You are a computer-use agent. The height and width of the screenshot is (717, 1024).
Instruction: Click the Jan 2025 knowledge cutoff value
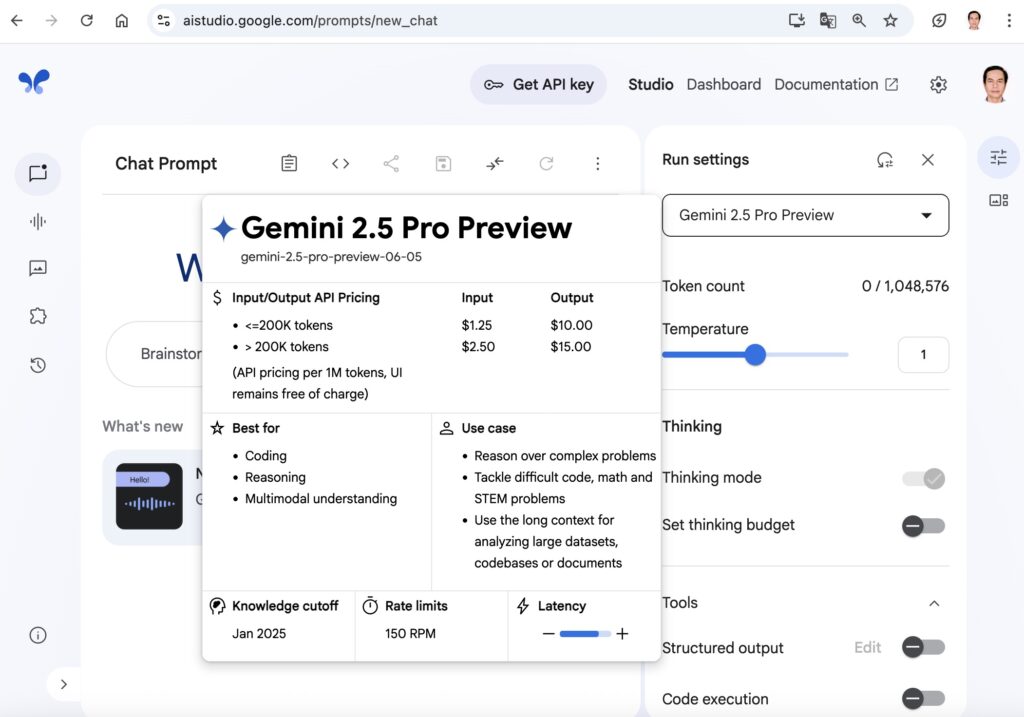coord(259,633)
